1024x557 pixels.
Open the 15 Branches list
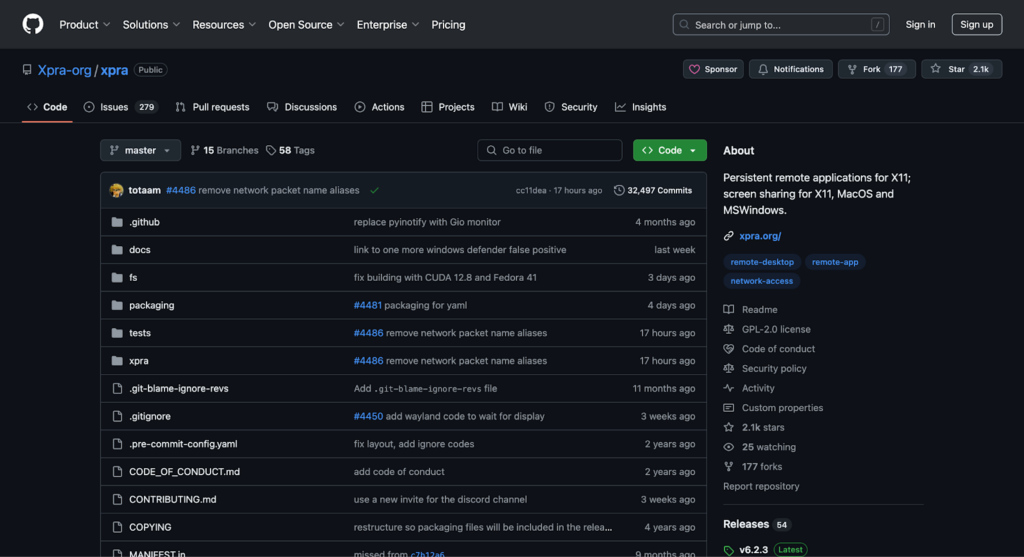(x=224, y=150)
